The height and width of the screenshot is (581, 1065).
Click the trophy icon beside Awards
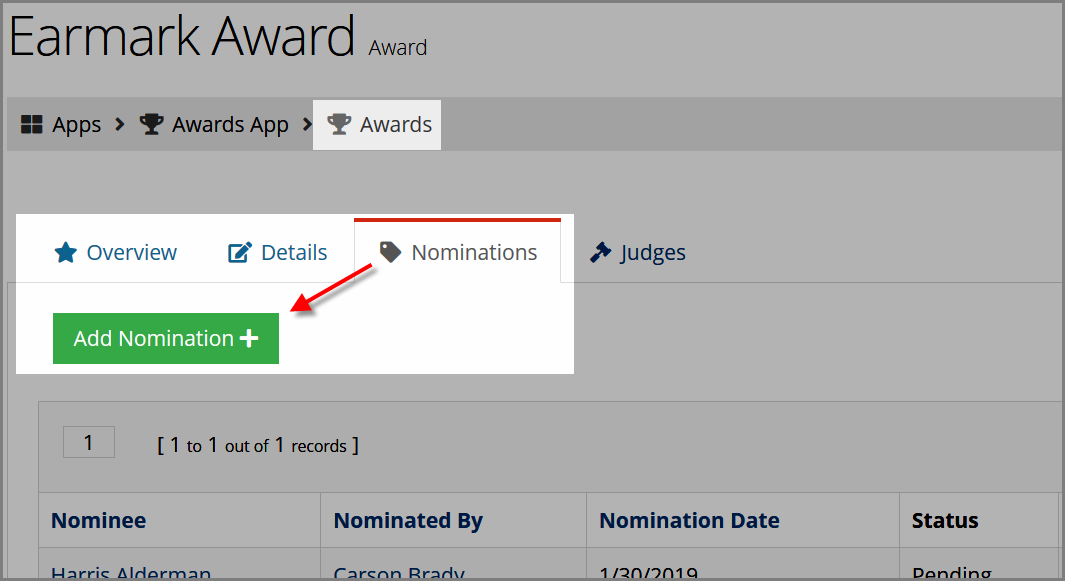coord(339,124)
